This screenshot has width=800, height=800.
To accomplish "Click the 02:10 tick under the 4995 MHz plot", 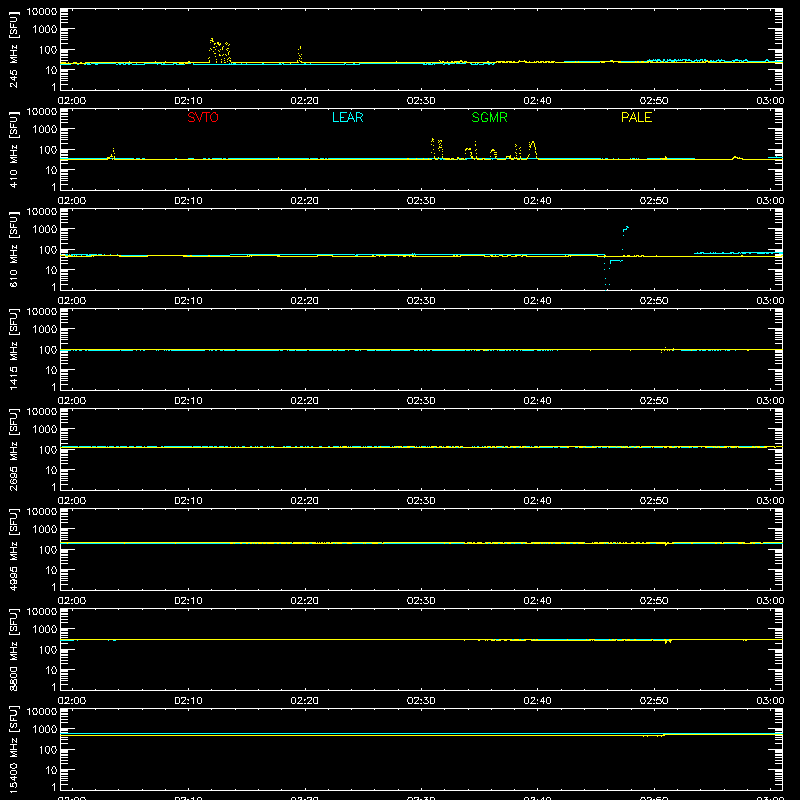I will 188,601.
